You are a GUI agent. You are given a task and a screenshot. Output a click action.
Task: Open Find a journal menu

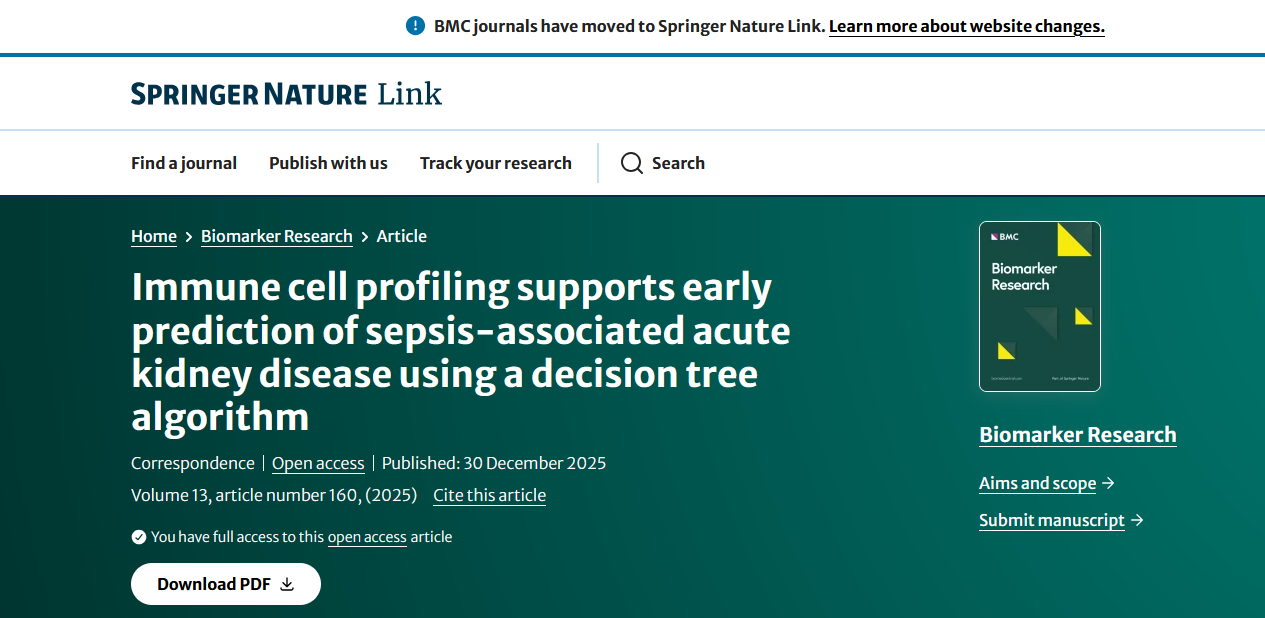[x=184, y=163]
